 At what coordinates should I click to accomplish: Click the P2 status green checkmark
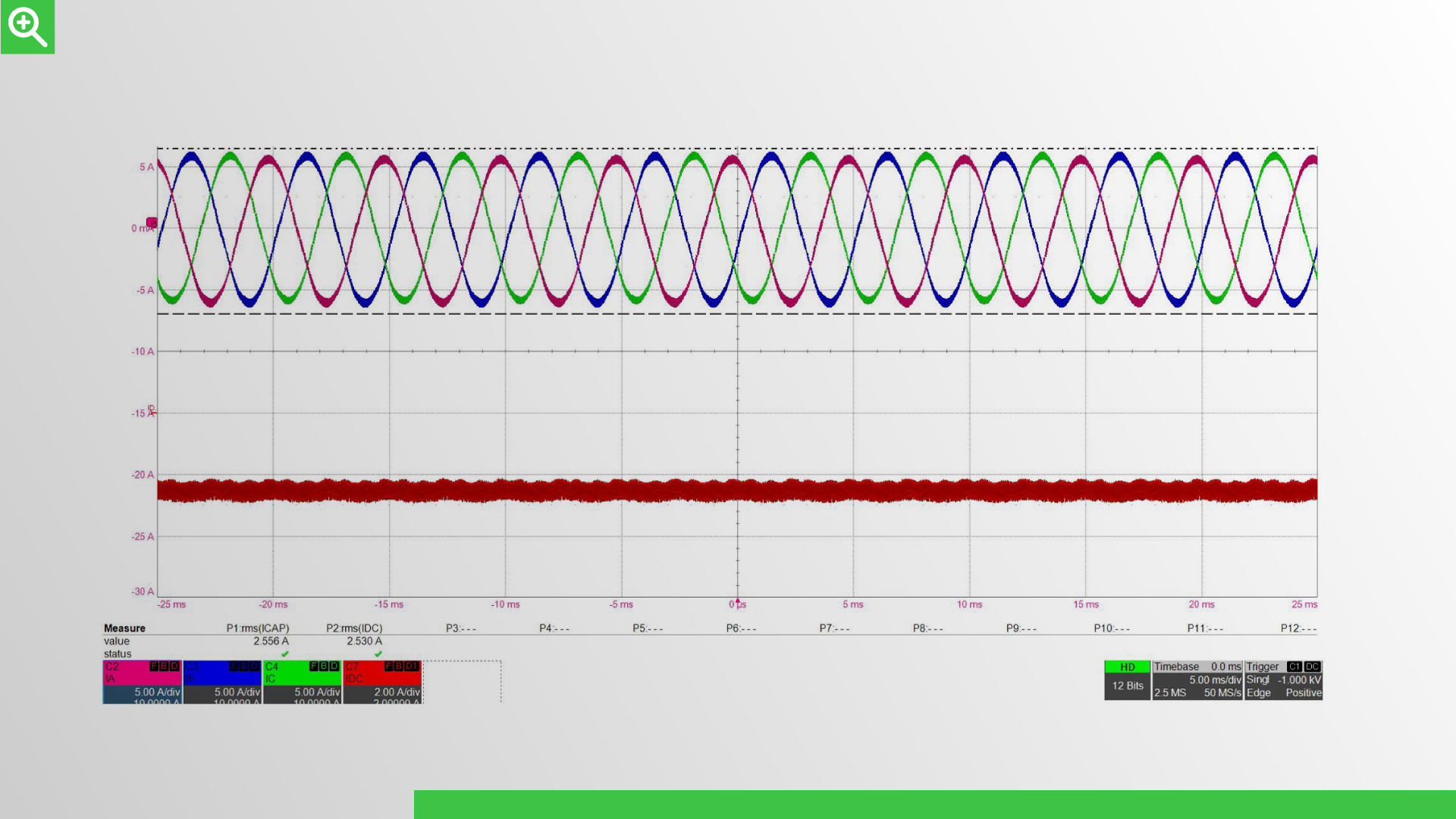pos(378,654)
